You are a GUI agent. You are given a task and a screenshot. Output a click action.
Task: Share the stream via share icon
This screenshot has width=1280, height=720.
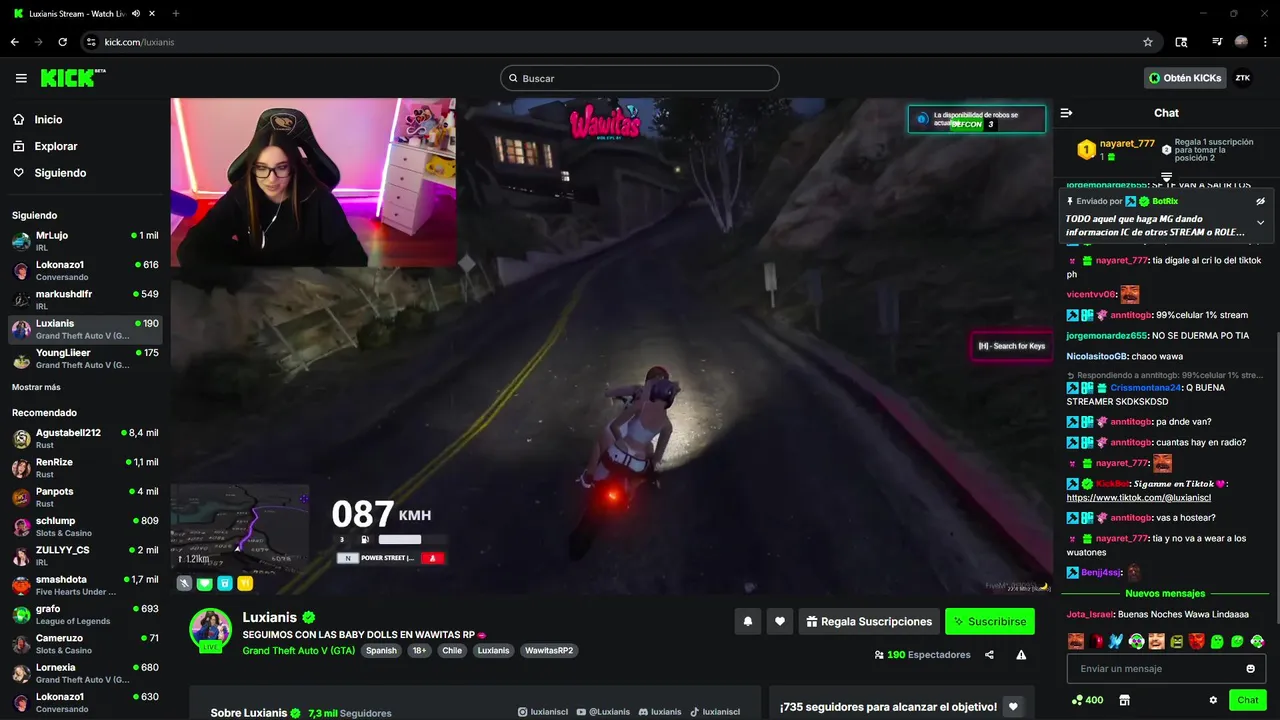pyautogui.click(x=989, y=655)
